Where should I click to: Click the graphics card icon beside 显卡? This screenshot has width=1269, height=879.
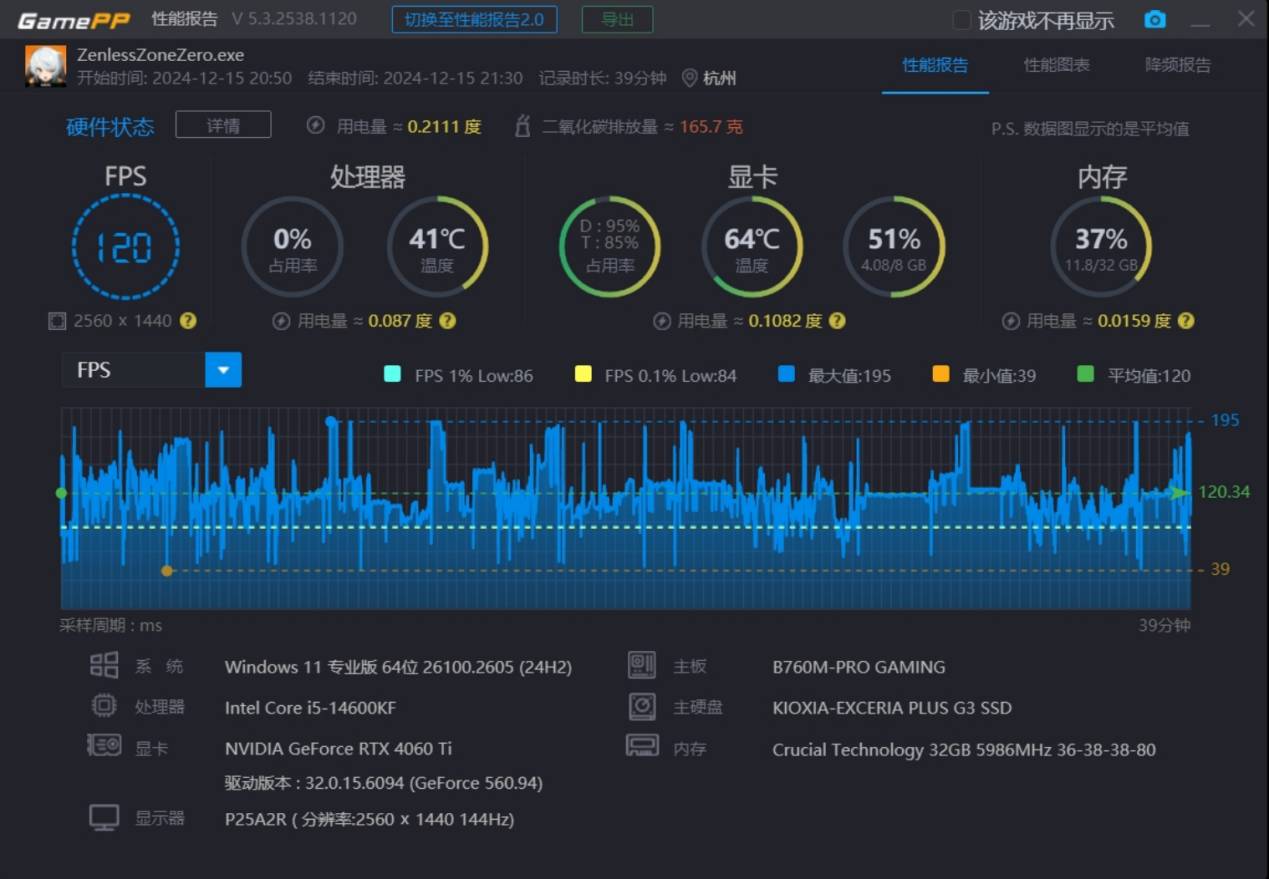pos(104,746)
